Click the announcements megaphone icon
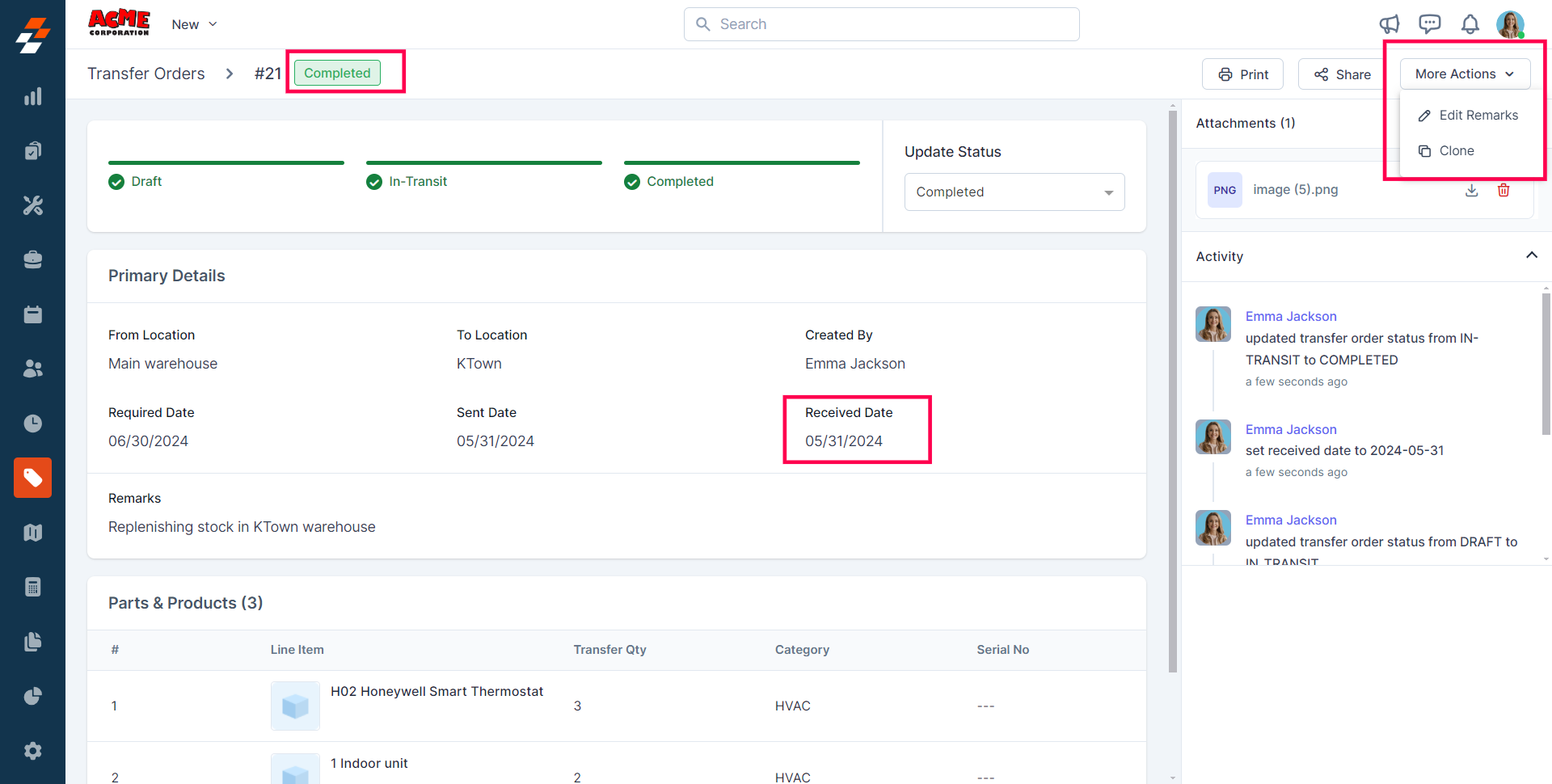 [x=1389, y=24]
